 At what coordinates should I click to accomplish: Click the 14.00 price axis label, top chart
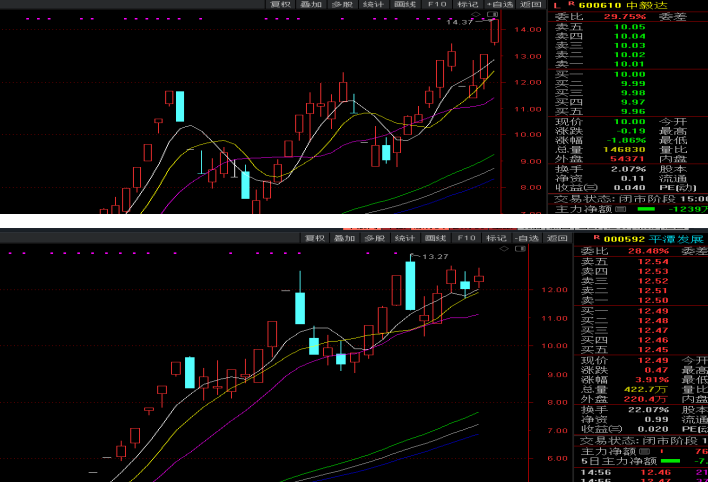(x=528, y=29)
